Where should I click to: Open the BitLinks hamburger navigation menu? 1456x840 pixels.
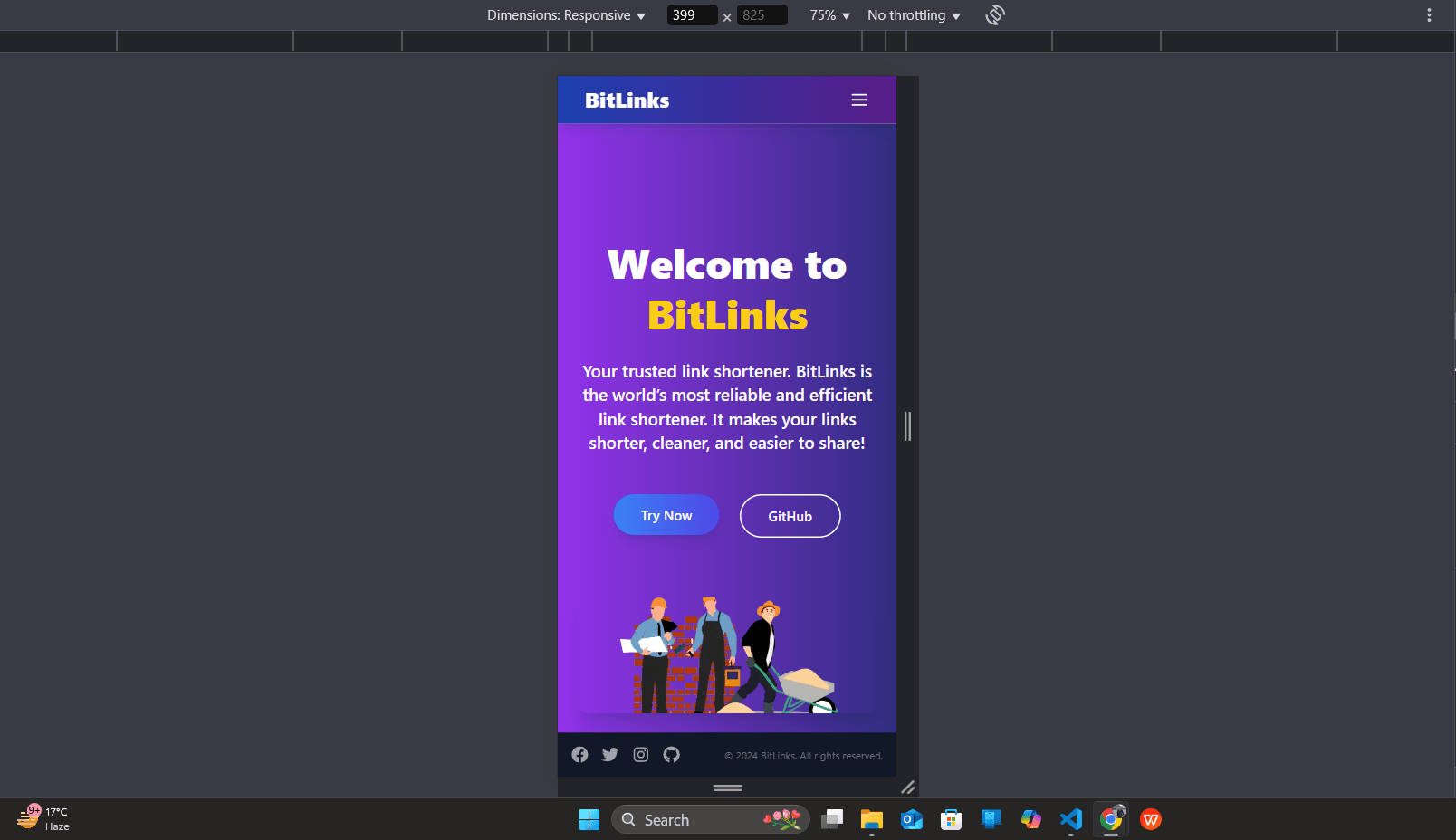click(858, 100)
